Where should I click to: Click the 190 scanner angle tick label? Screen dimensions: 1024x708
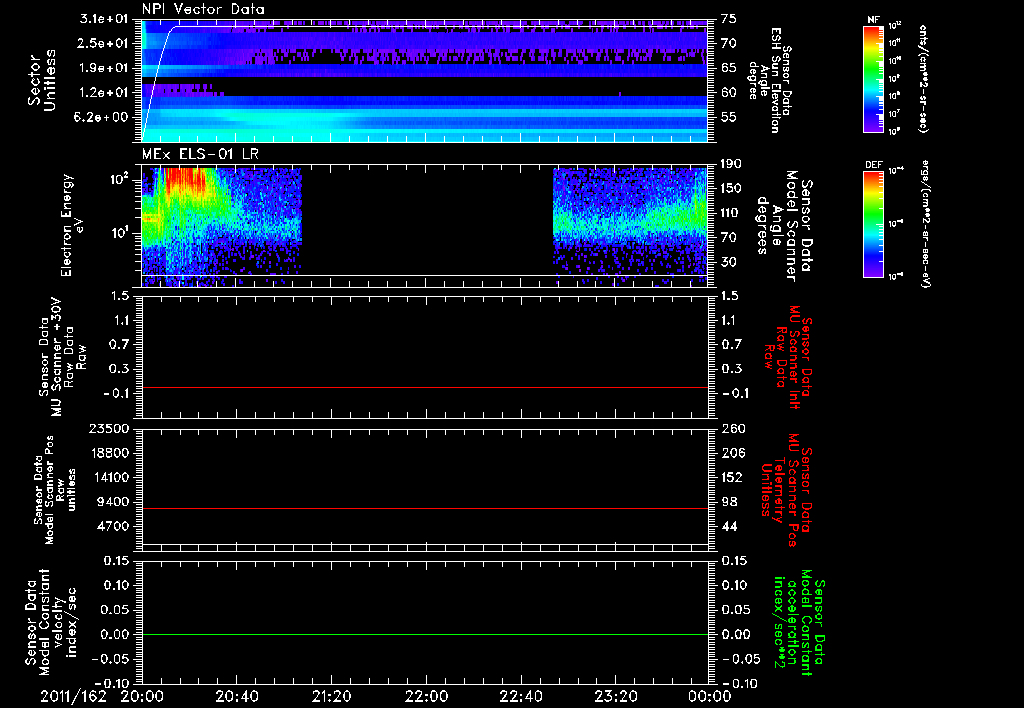click(731, 164)
